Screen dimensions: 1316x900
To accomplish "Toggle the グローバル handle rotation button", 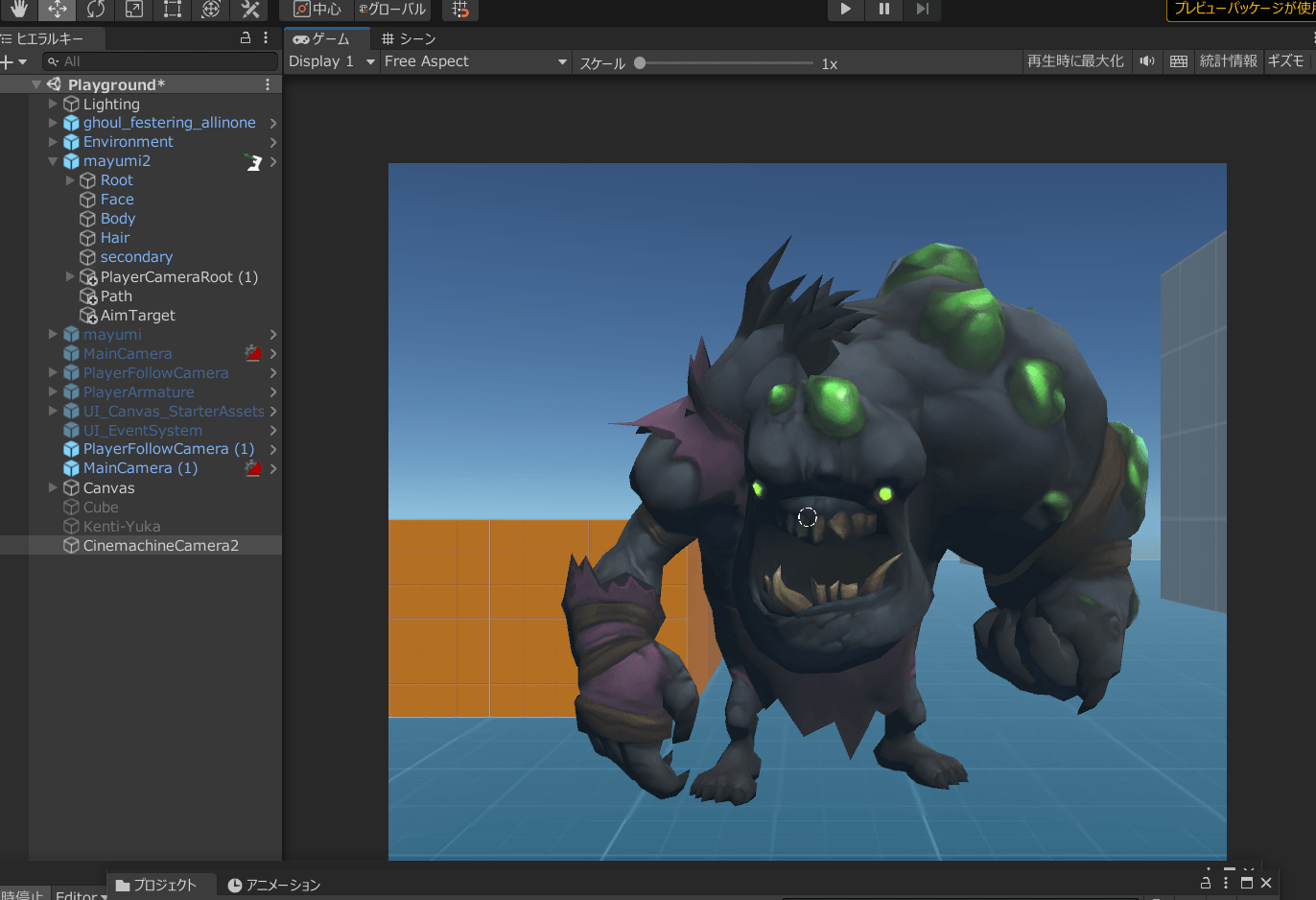I will (x=392, y=10).
